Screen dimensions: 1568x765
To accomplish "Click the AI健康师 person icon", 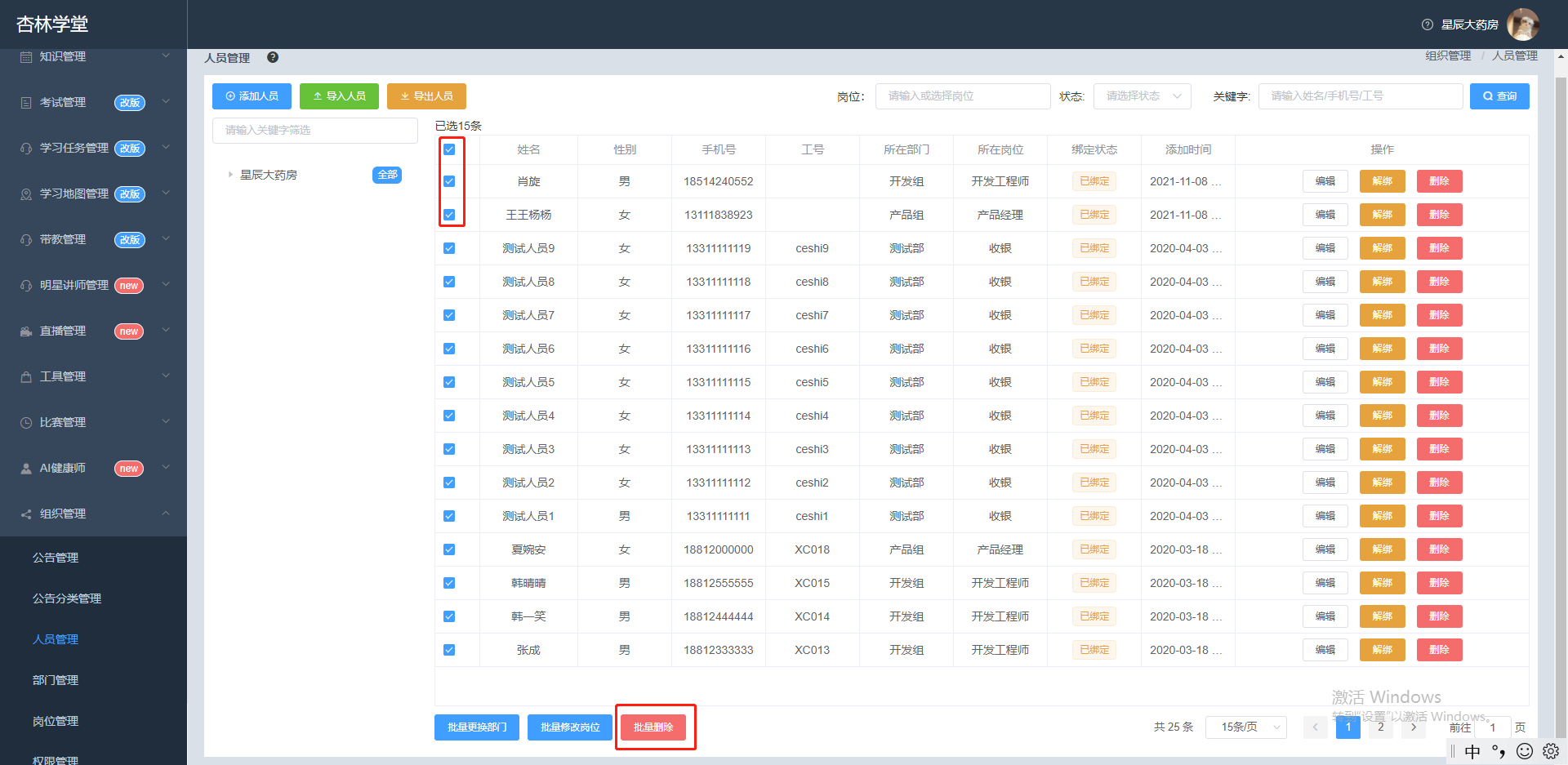I will coord(26,468).
